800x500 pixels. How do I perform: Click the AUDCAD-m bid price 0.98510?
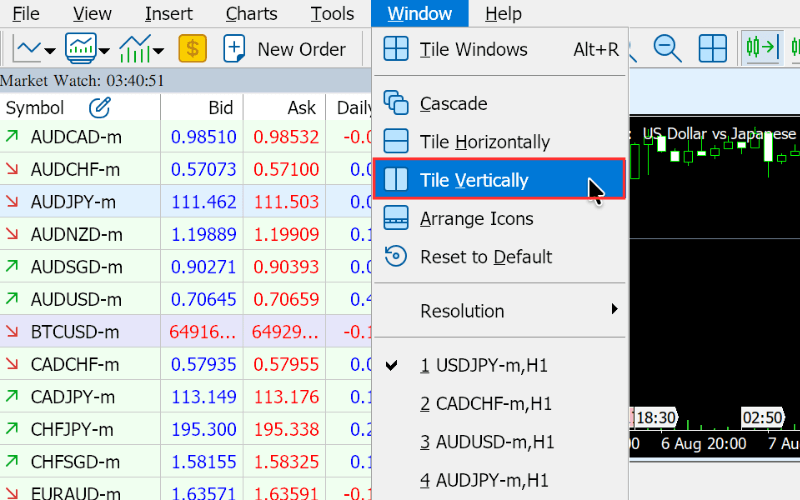click(204, 137)
